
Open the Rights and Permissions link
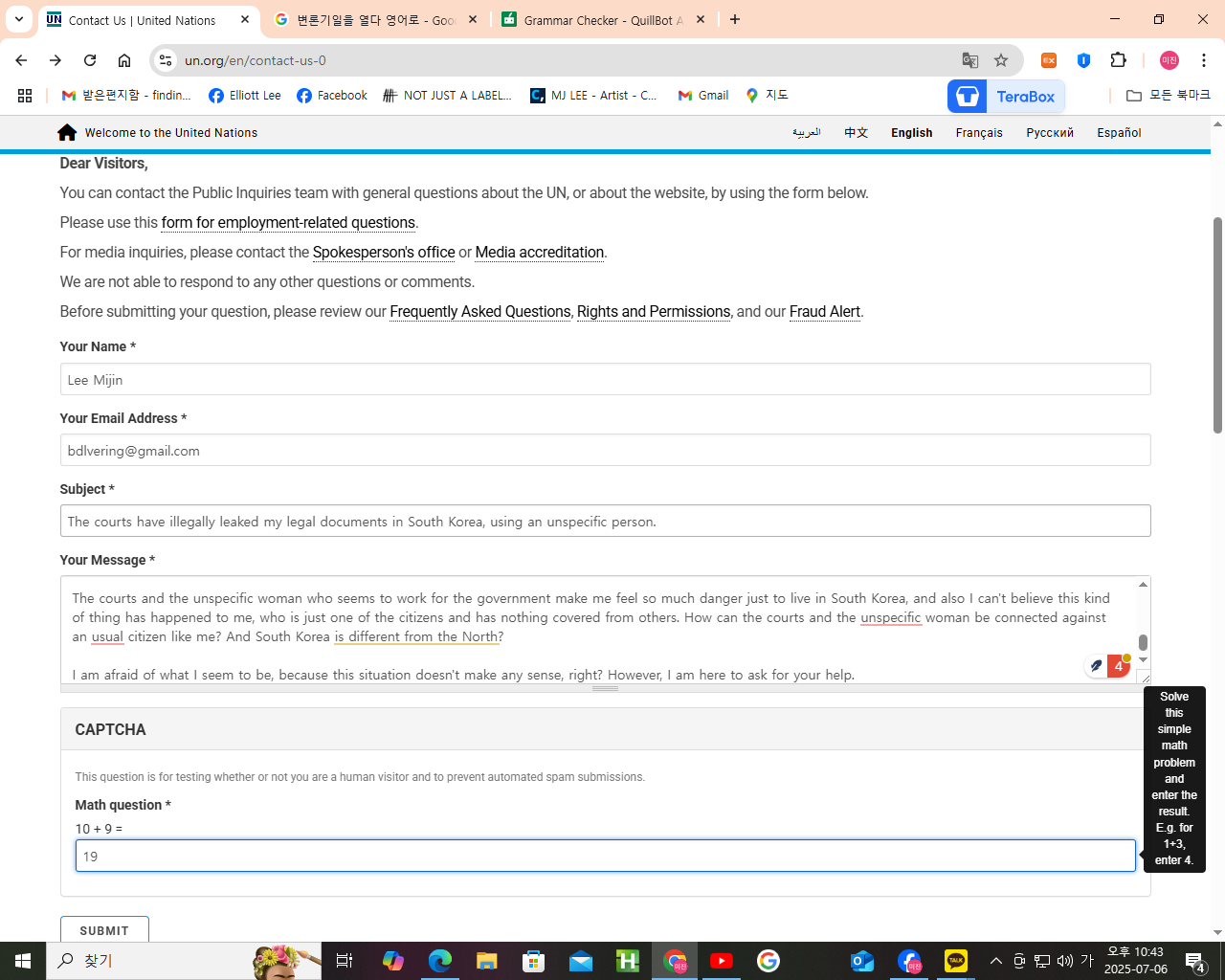(654, 312)
